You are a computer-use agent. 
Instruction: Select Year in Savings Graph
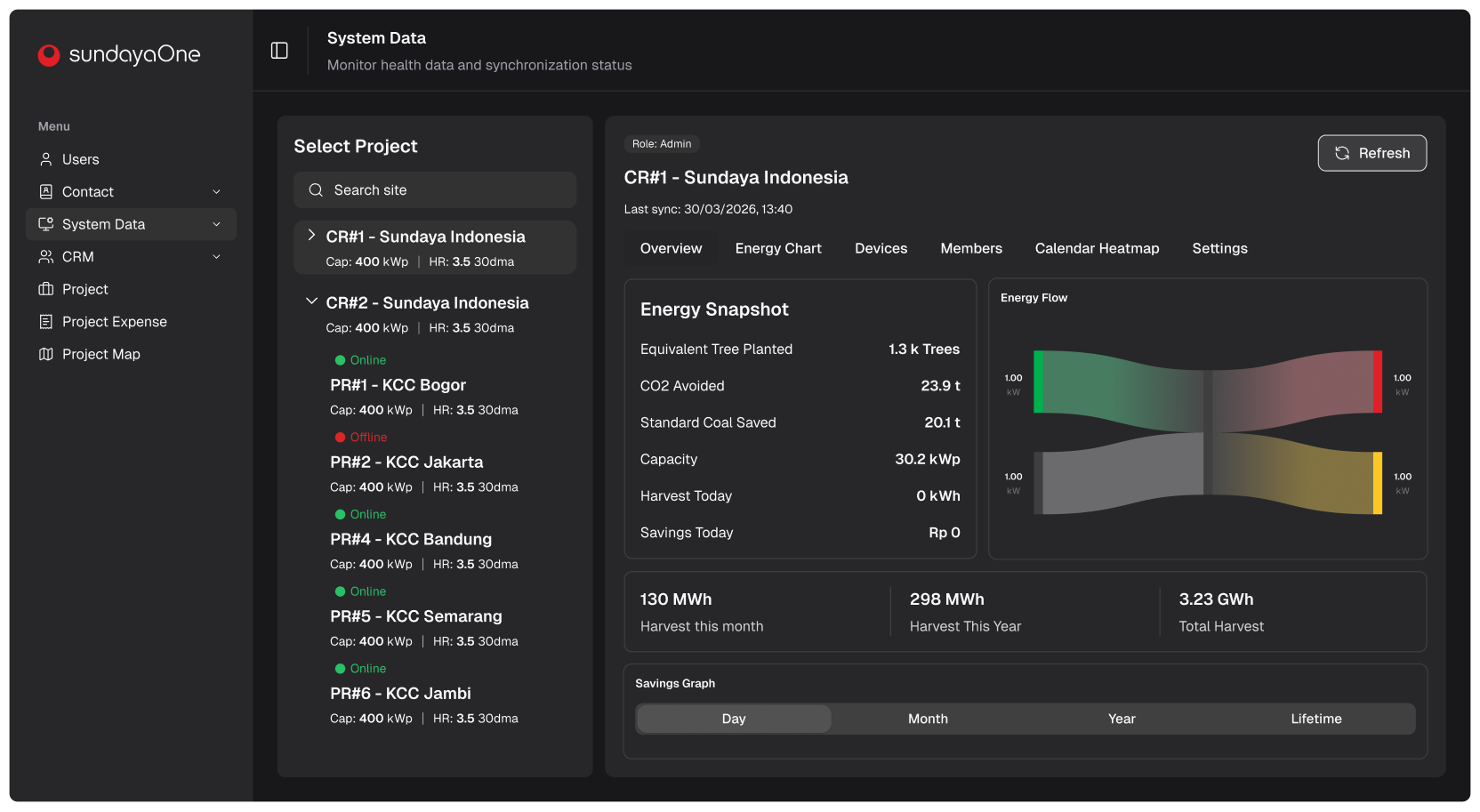coord(1122,719)
